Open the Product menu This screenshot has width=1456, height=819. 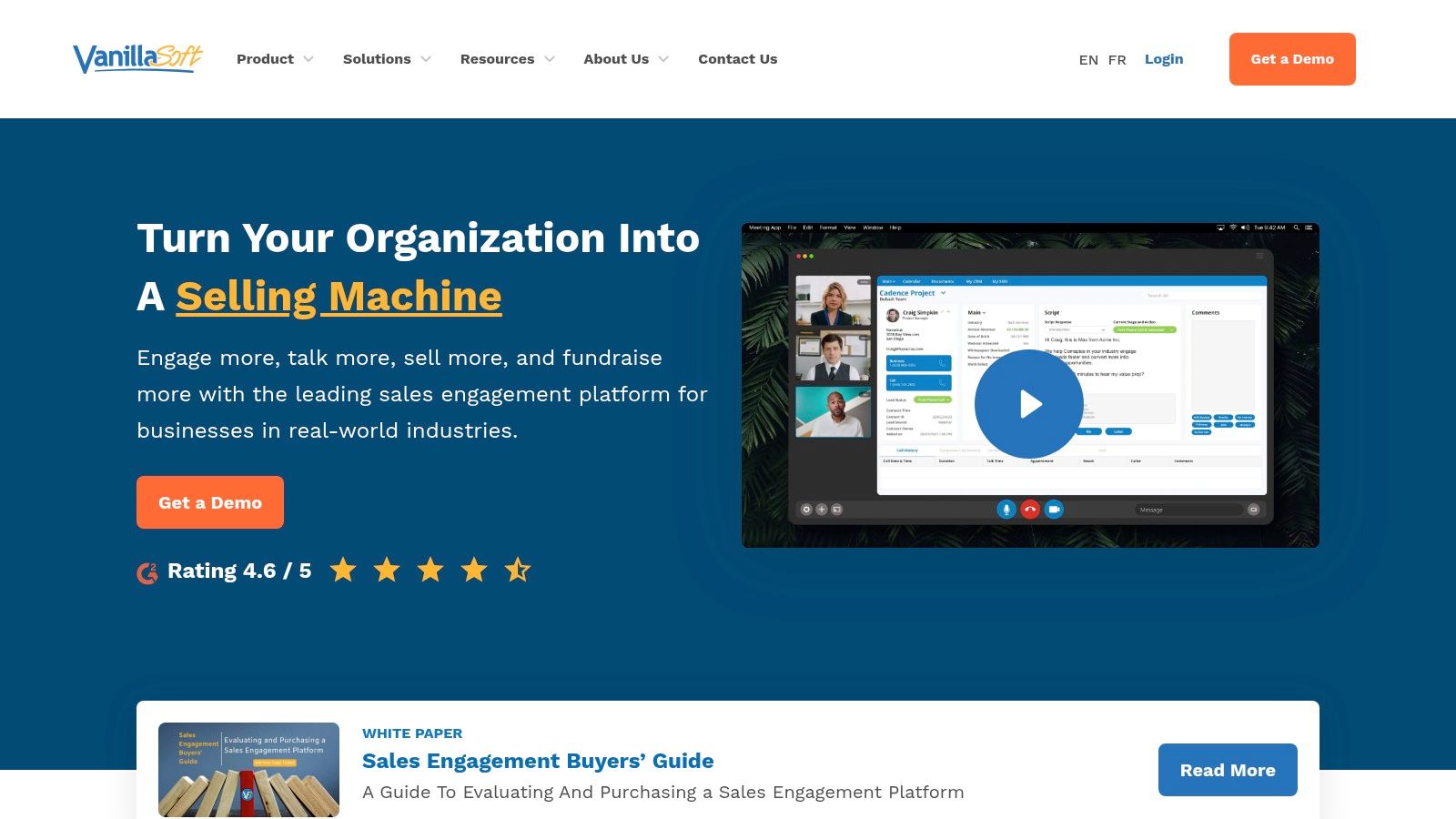pyautogui.click(x=265, y=59)
